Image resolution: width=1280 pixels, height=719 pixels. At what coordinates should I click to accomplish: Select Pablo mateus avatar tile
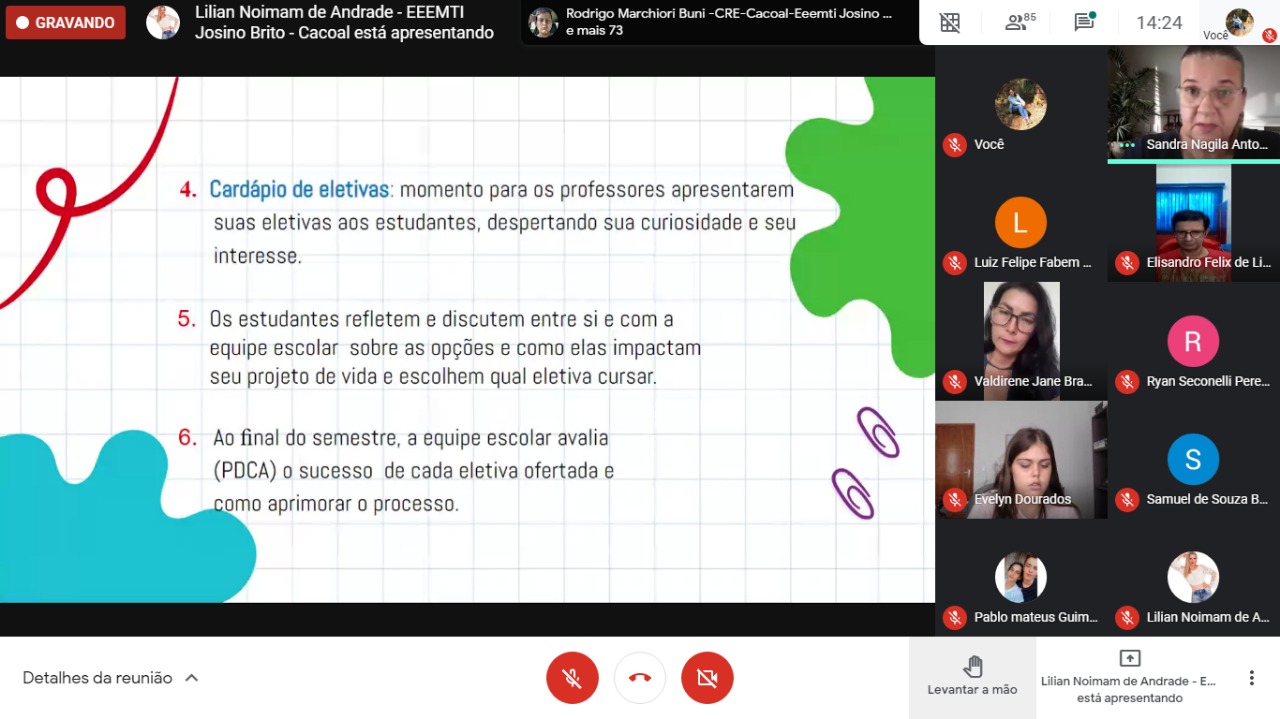pyautogui.click(x=1021, y=577)
